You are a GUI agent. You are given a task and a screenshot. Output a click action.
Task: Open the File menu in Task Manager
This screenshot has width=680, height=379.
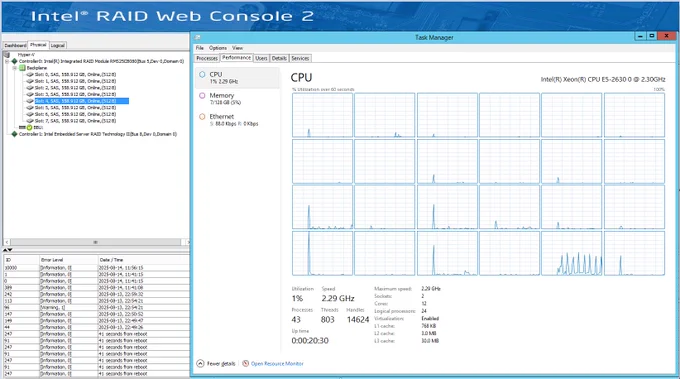coord(199,48)
